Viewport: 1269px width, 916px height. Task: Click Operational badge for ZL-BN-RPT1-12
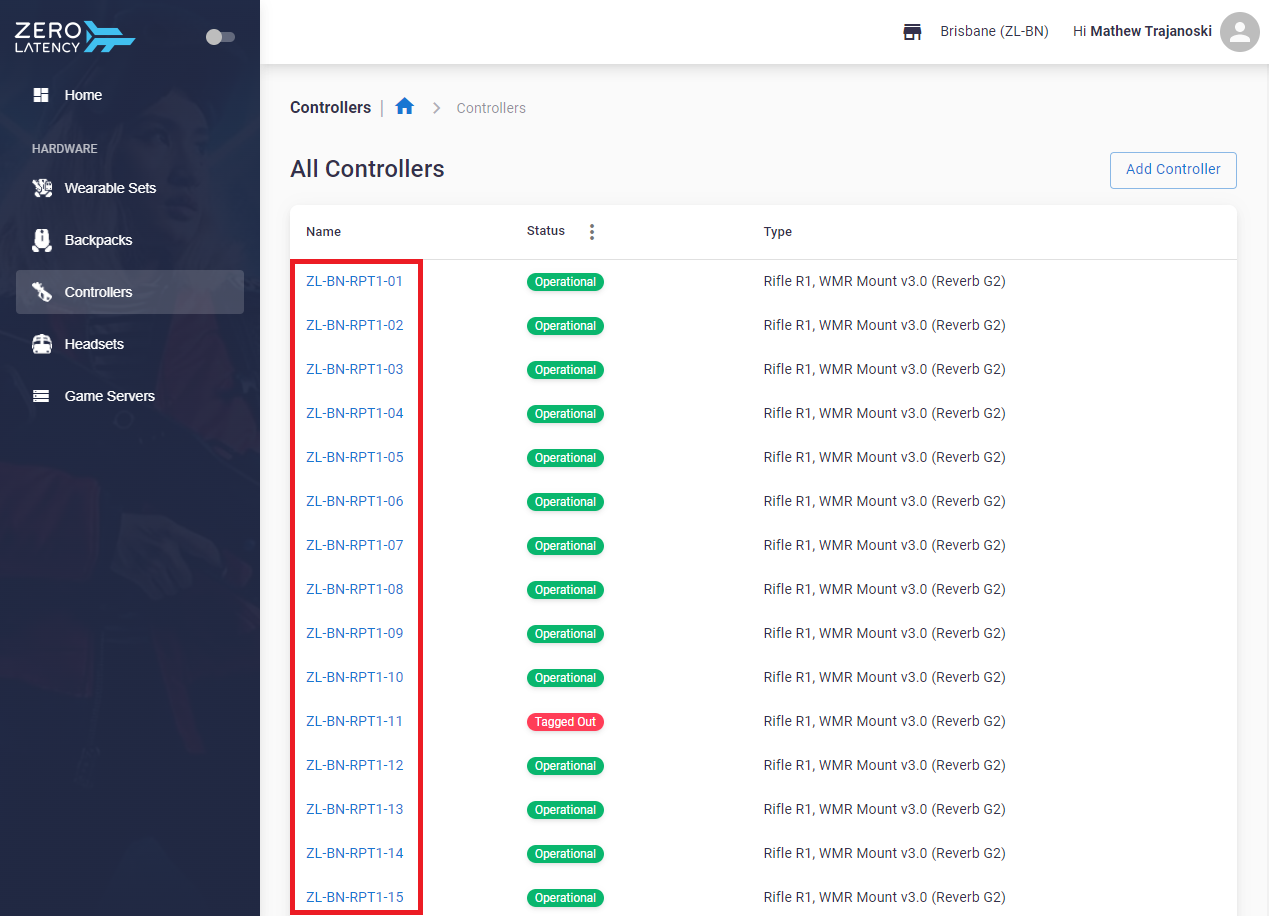[x=565, y=766]
